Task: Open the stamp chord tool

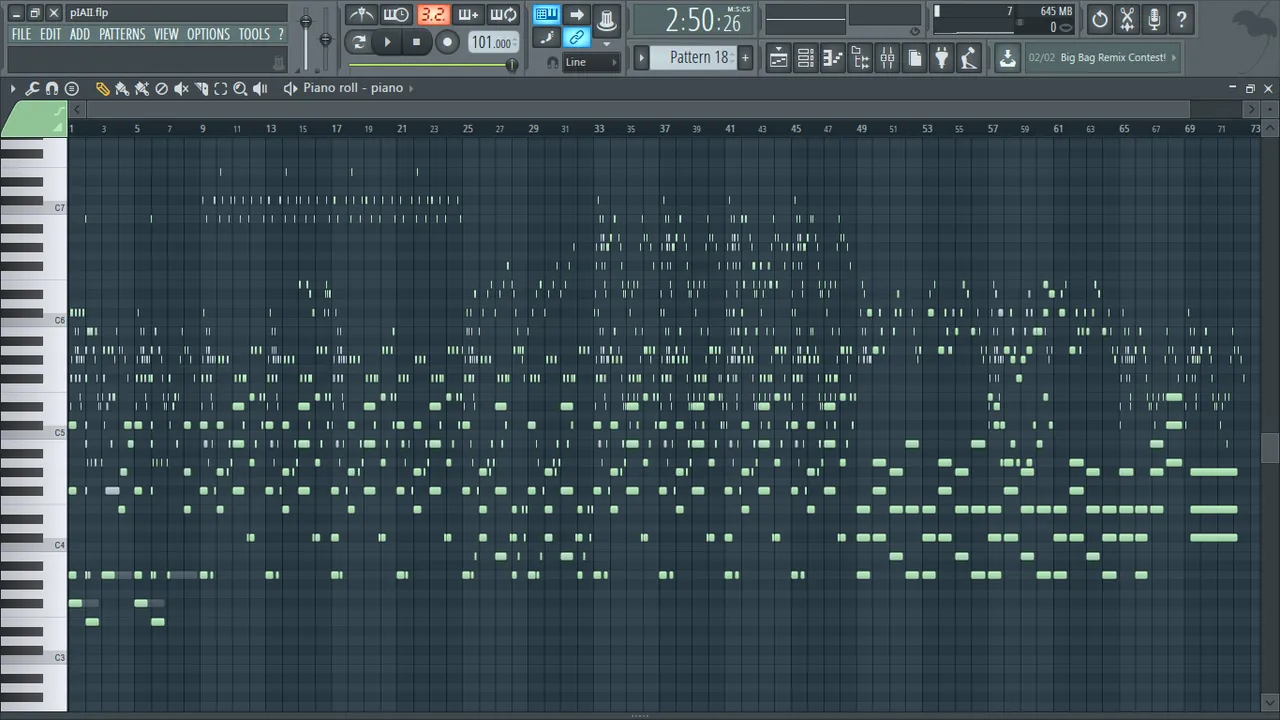Action: tap(72, 89)
